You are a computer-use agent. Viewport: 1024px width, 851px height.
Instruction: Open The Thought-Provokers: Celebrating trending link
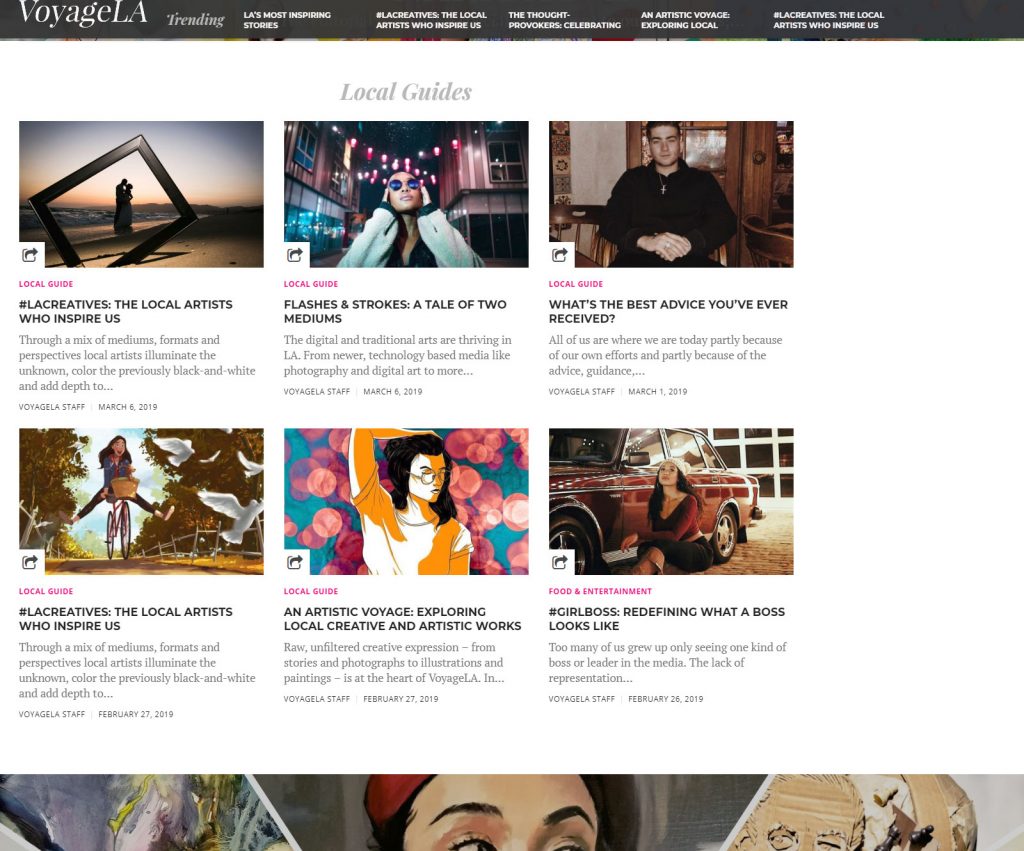pyautogui.click(x=565, y=20)
